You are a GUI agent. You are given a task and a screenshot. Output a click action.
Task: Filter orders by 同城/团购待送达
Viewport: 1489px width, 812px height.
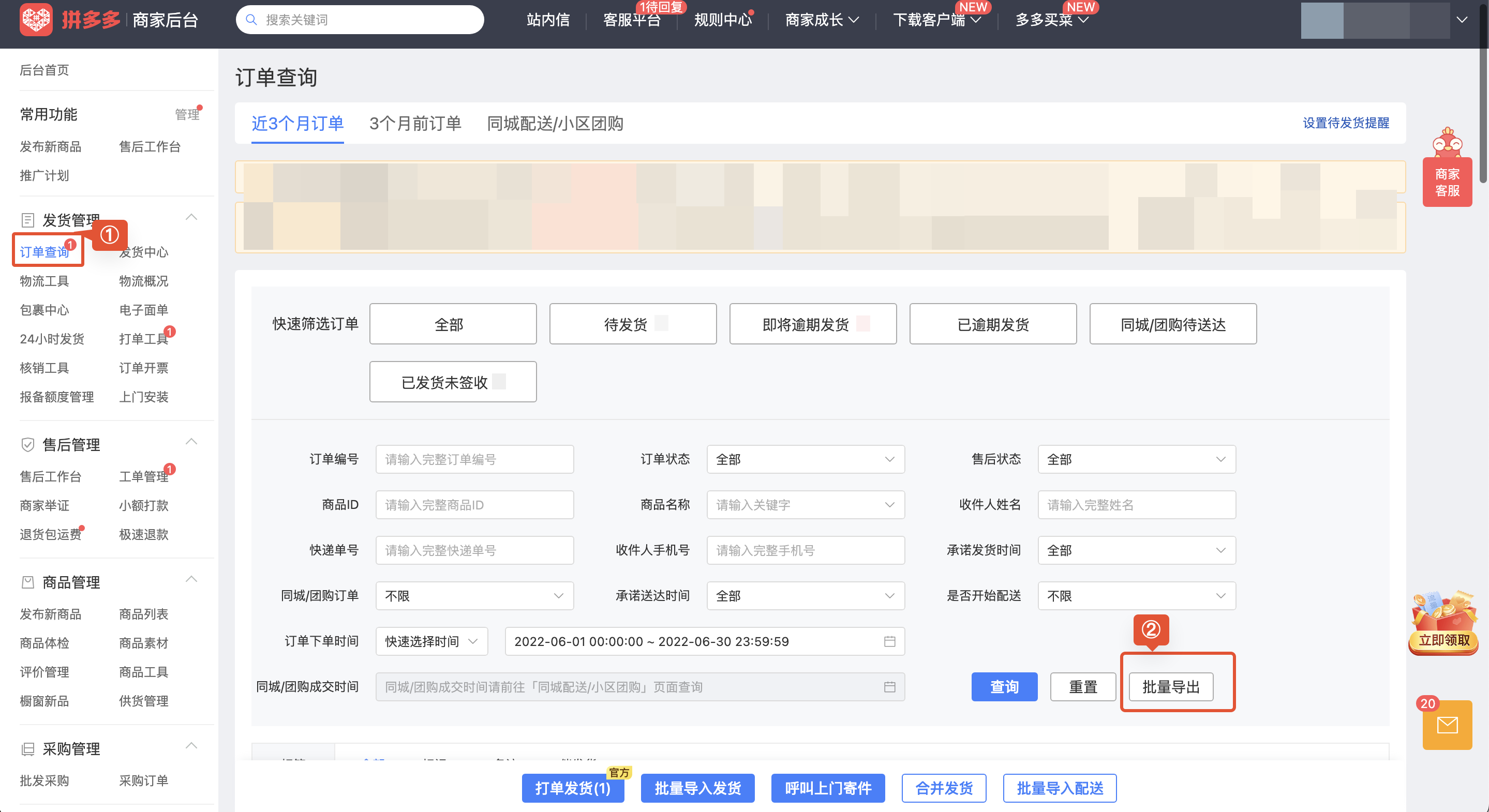1173,324
